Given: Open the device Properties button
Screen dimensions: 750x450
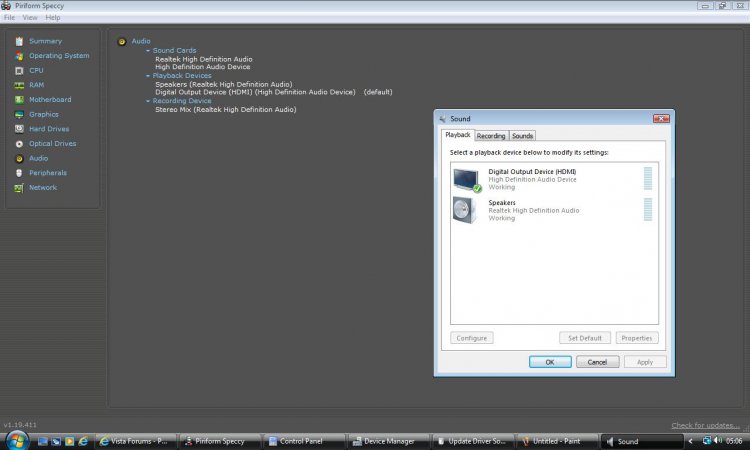Looking at the screenshot, I should (637, 338).
